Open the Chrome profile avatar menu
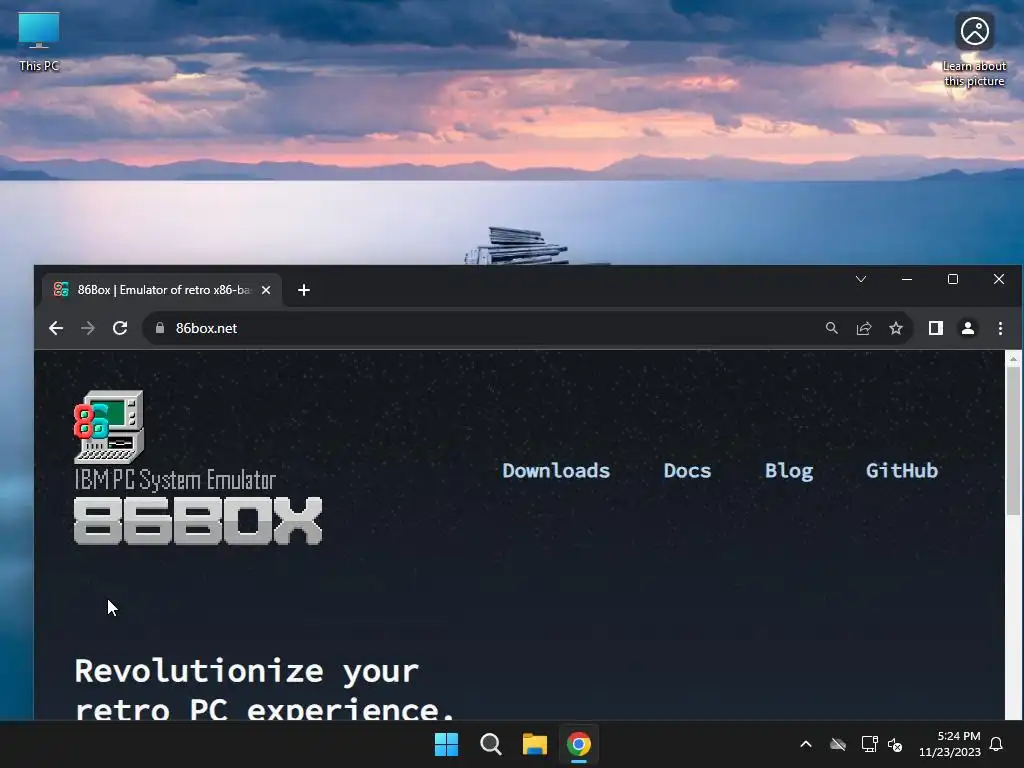This screenshot has height=768, width=1024. click(x=968, y=328)
